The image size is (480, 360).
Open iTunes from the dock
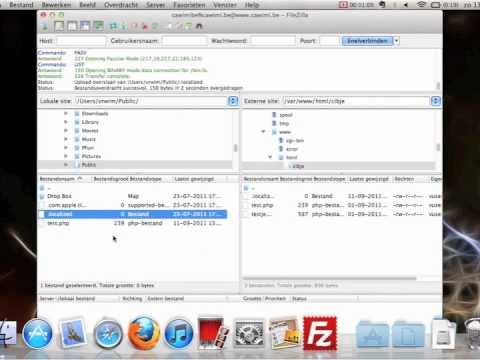pyautogui.click(x=179, y=334)
